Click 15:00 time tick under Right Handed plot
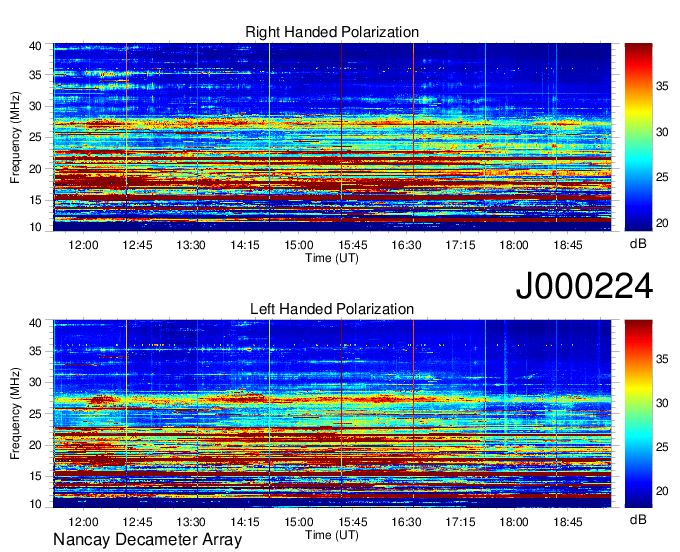This screenshot has width=680, height=552. pos(299,245)
